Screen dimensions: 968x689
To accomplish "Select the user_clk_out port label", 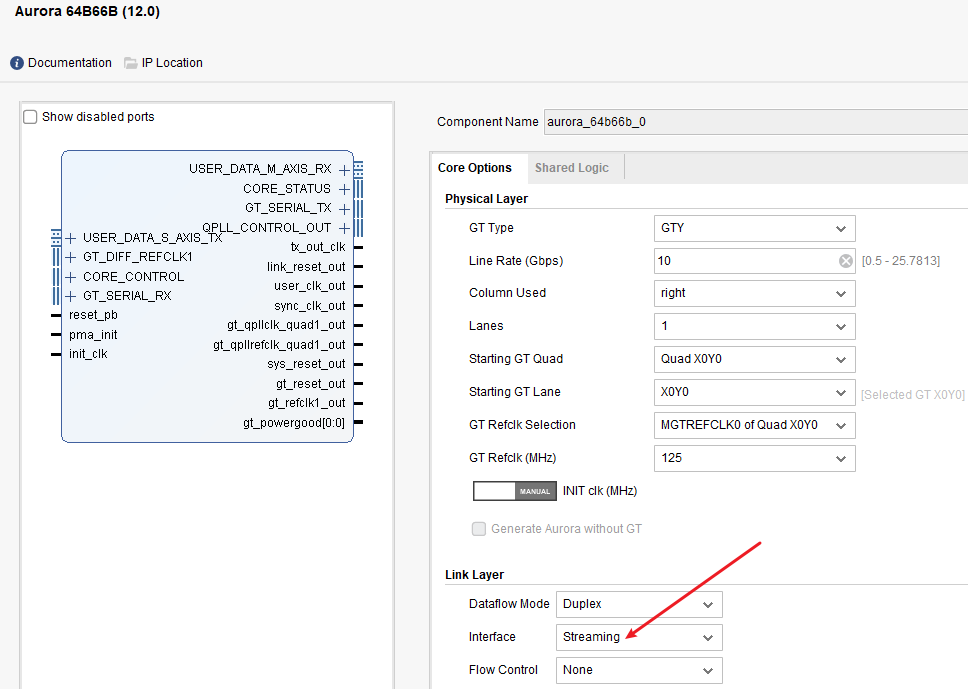I will 310,286.
